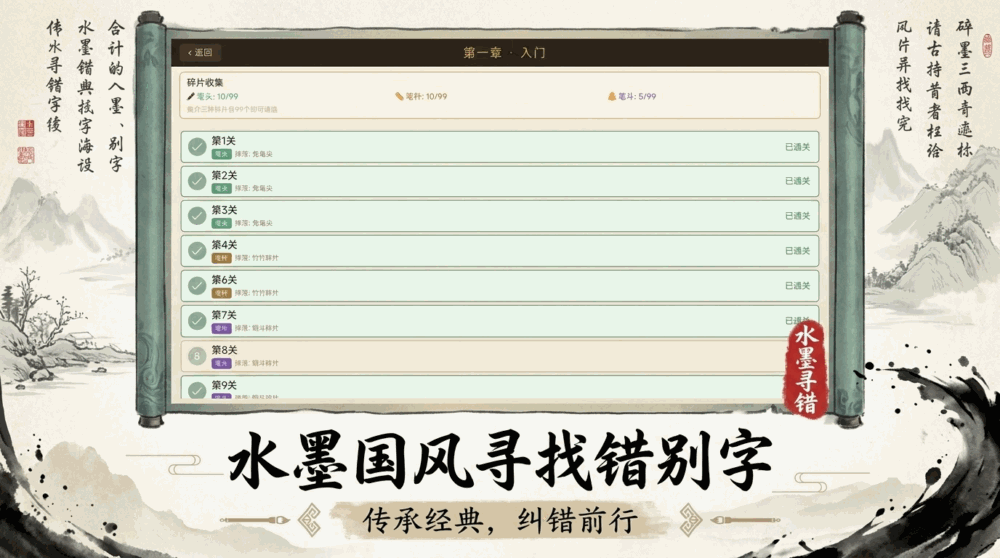1000x558 pixels.
Task: Click the 碎片收集 panel heading
Action: click(x=205, y=82)
